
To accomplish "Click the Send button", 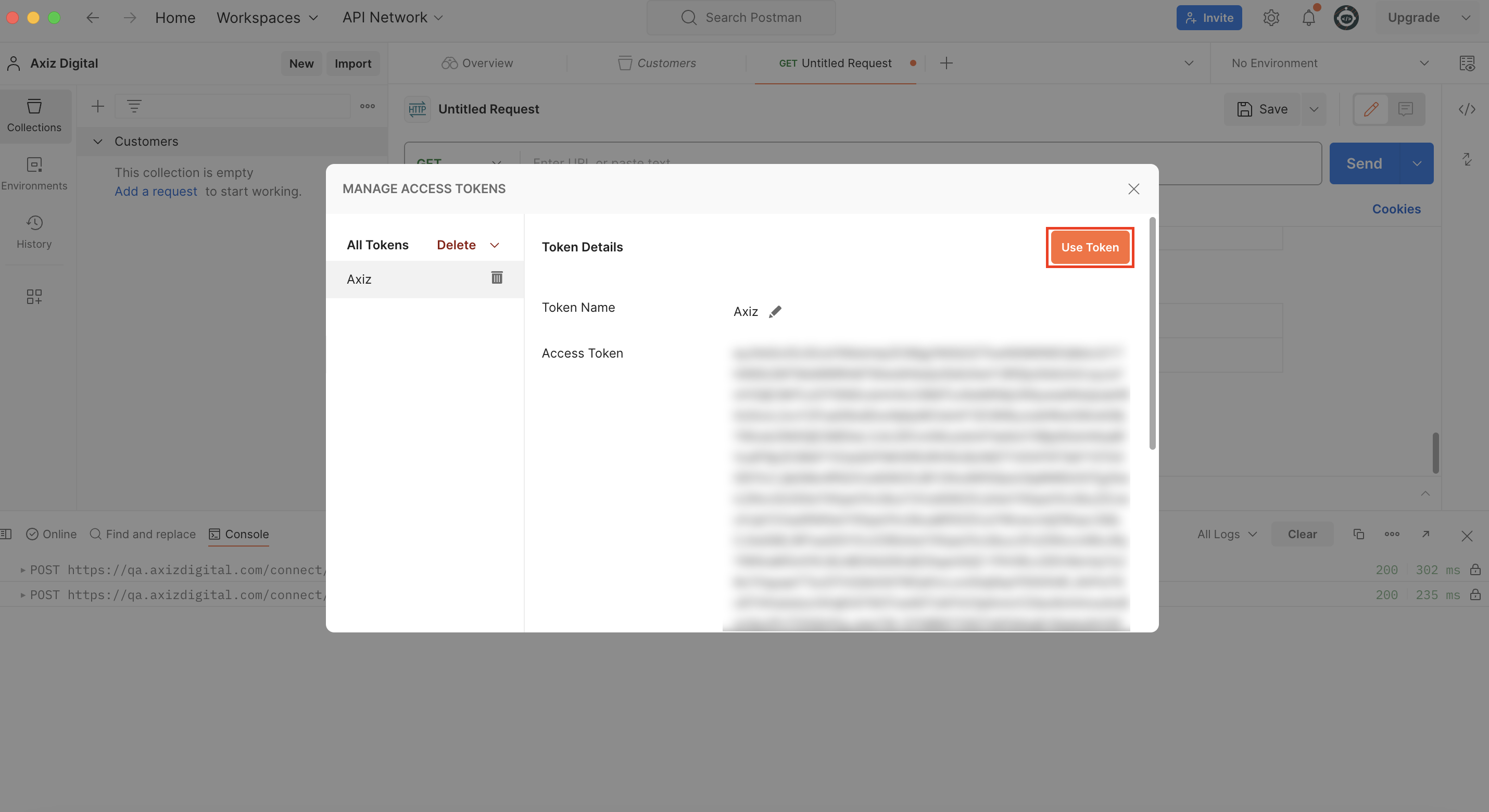I will coord(1364,163).
